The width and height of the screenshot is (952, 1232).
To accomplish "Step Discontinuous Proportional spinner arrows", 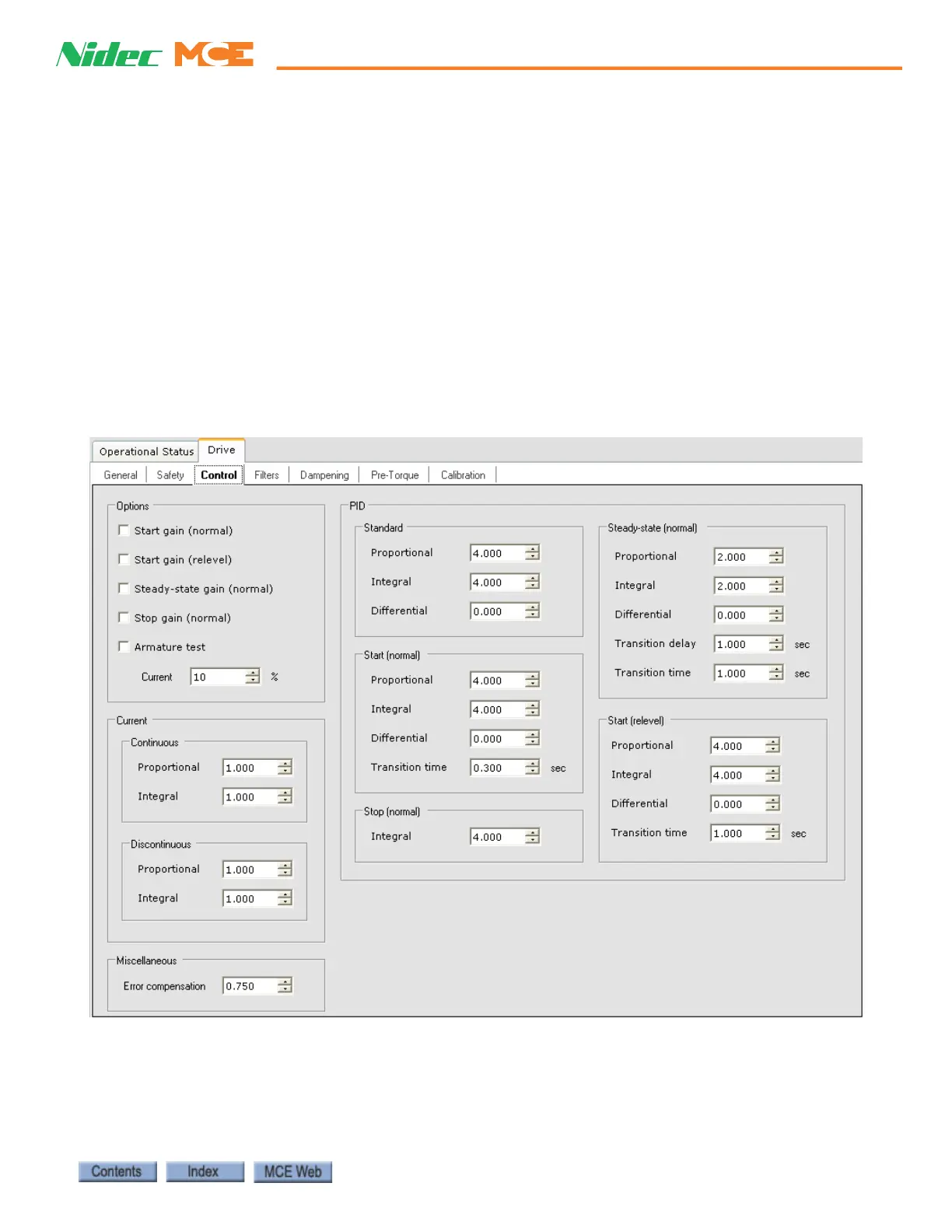I will [x=285, y=870].
